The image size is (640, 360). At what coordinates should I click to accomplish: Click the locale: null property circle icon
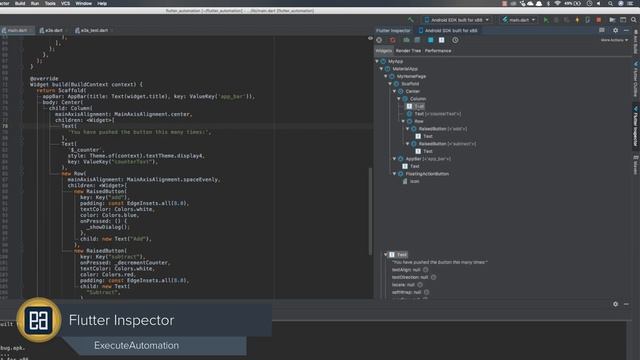point(420,284)
